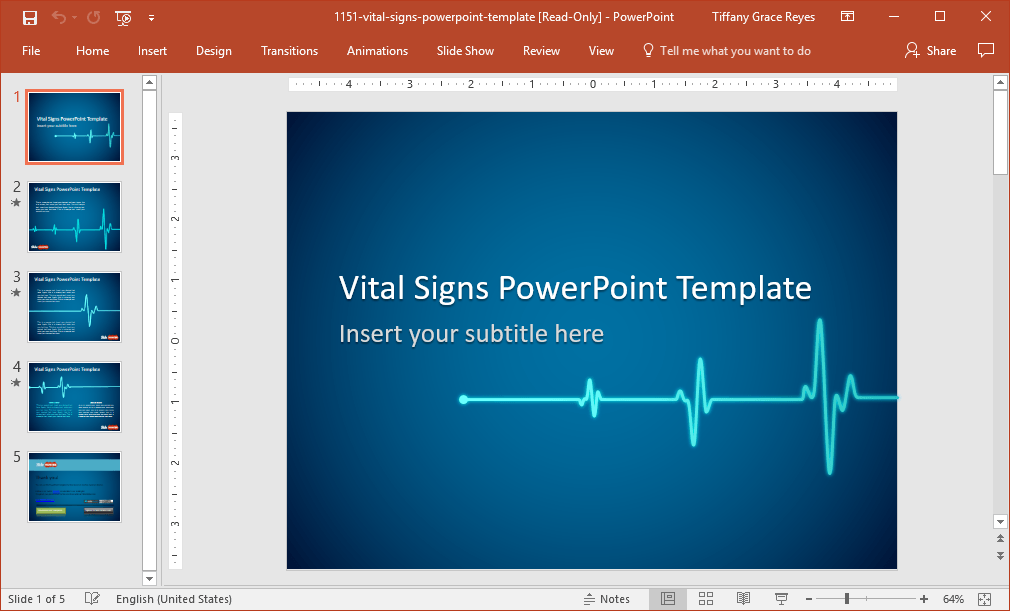Screen dimensions: 1010x611
Task: Click the Tell me what you want to do box
Action: pyautogui.click(x=727, y=51)
